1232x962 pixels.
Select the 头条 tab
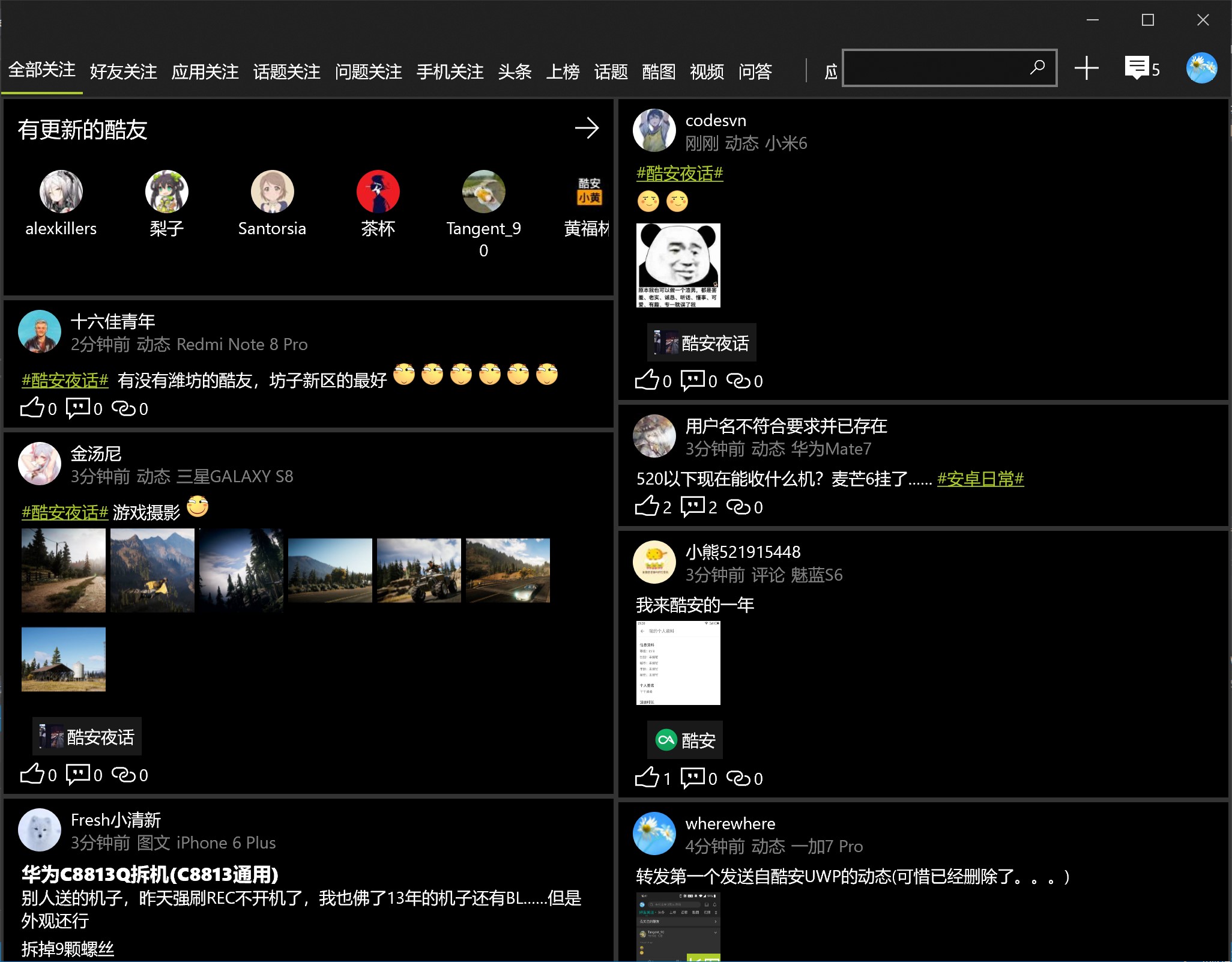tap(515, 71)
